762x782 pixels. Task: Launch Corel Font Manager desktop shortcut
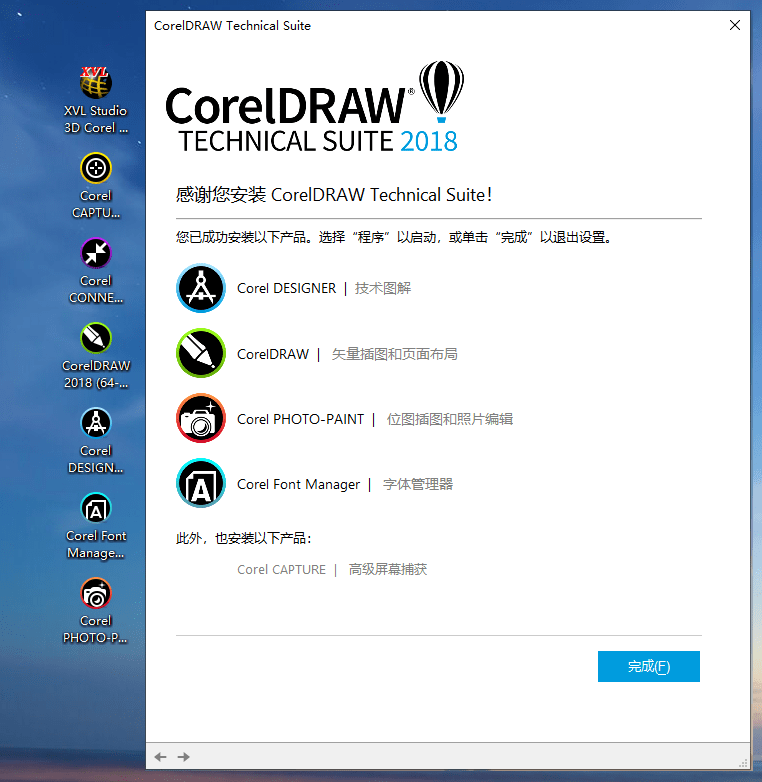point(95,526)
